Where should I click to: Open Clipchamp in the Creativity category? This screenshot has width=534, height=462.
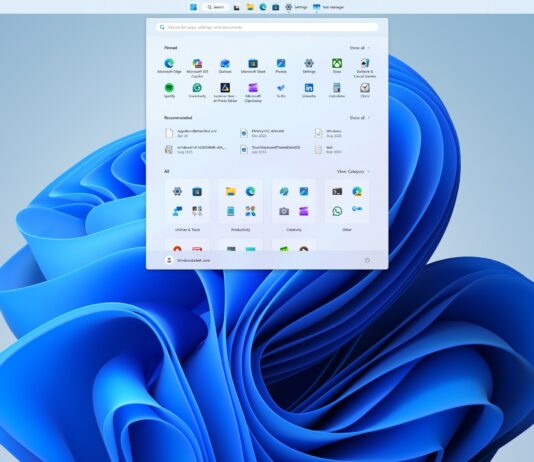tap(304, 211)
